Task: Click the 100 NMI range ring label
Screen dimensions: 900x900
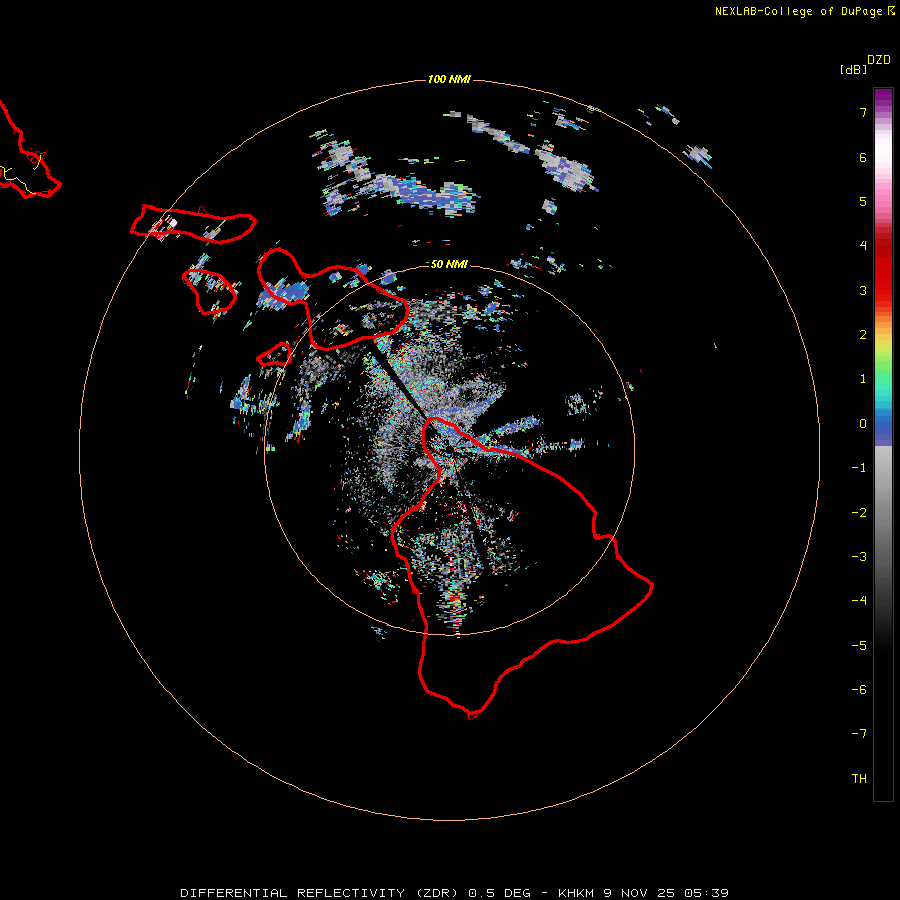Action: pyautogui.click(x=449, y=79)
